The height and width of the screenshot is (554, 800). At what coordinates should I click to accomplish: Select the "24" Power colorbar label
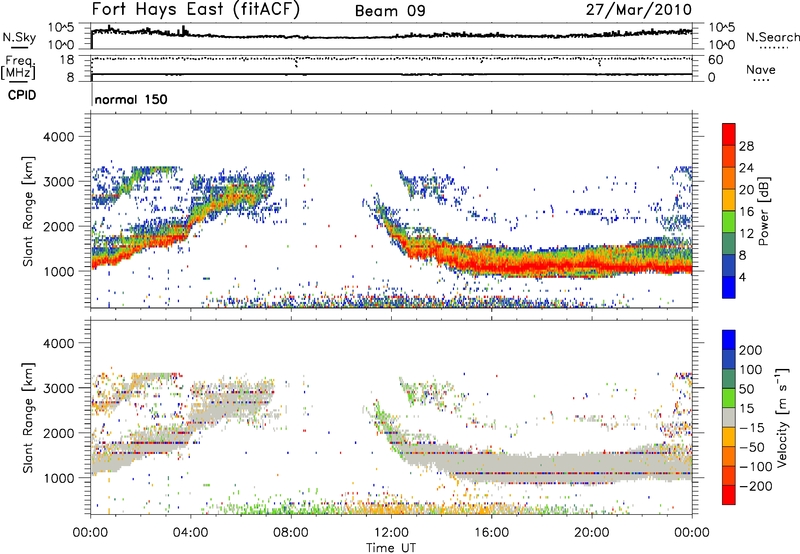(x=746, y=168)
